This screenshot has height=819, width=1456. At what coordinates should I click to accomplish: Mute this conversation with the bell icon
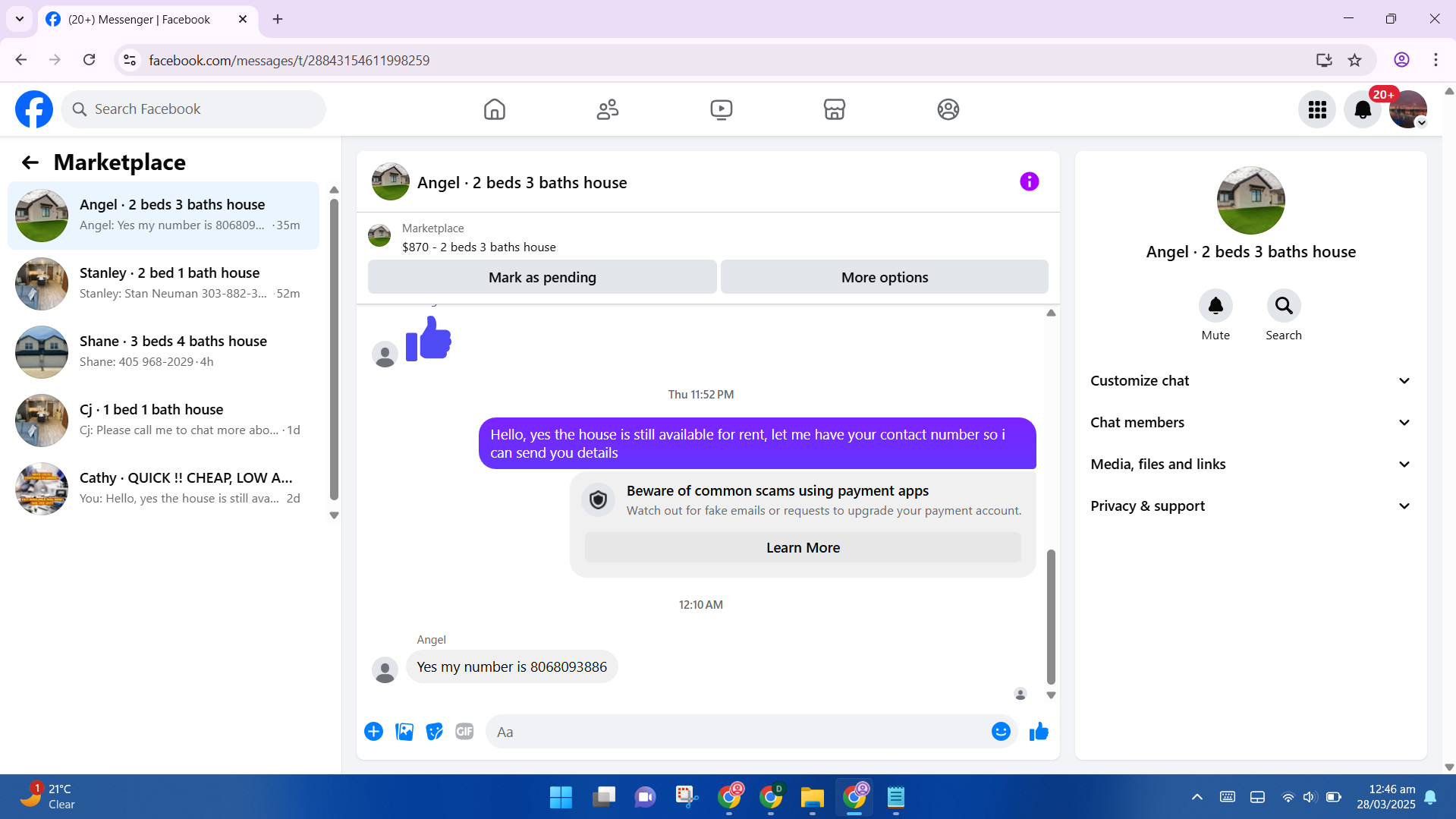coord(1215,306)
